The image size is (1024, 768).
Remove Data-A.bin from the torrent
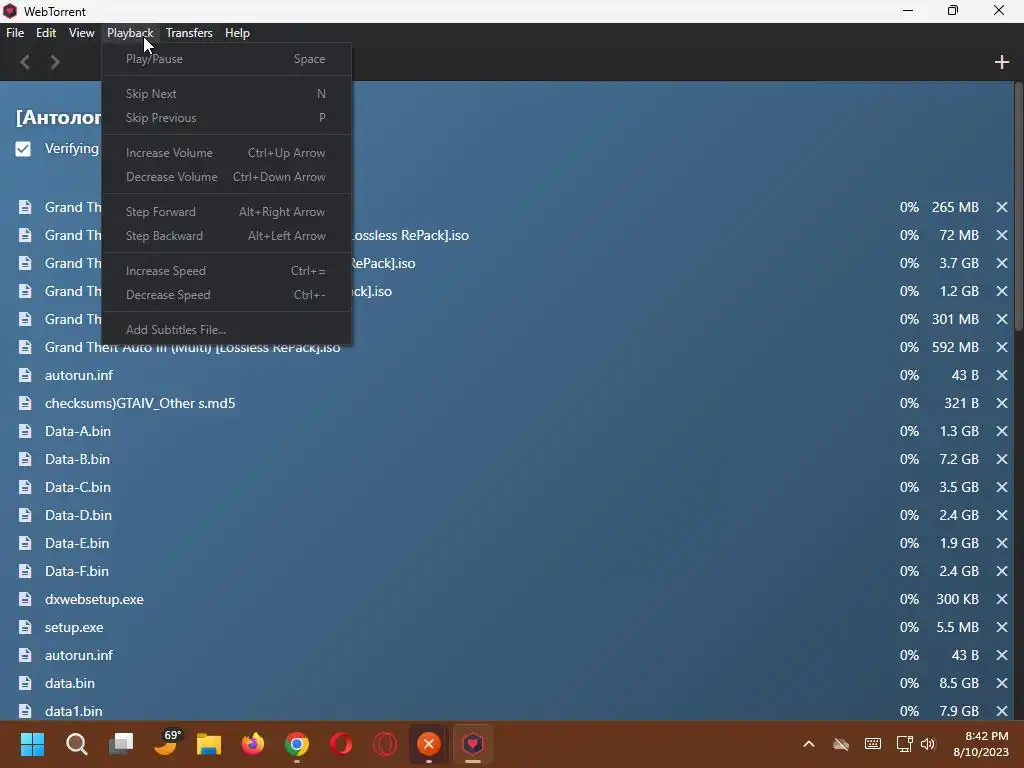1002,431
